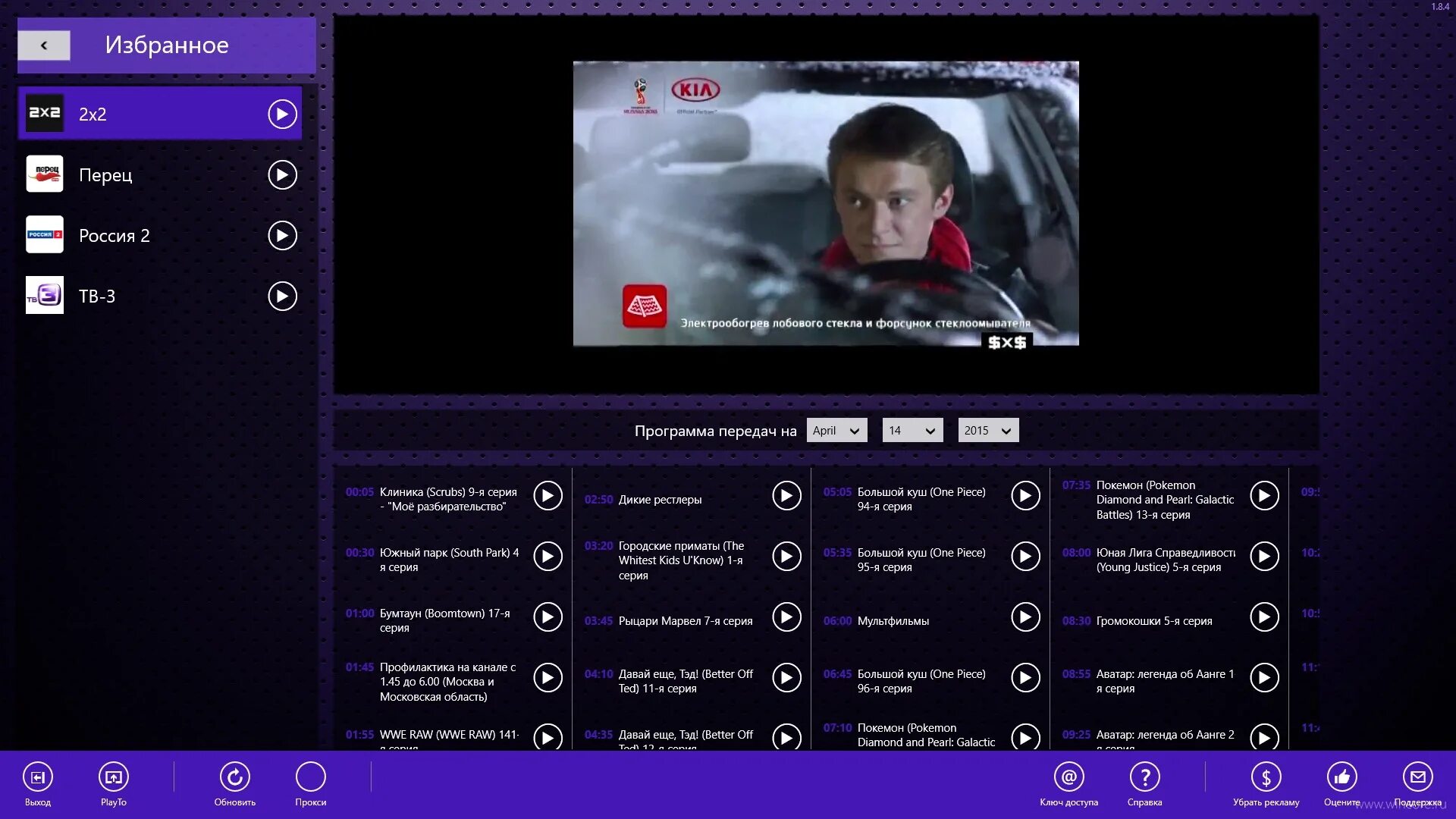The height and width of the screenshot is (819, 1456).
Task: Play the ТВ-3 channel
Action: [x=282, y=297]
